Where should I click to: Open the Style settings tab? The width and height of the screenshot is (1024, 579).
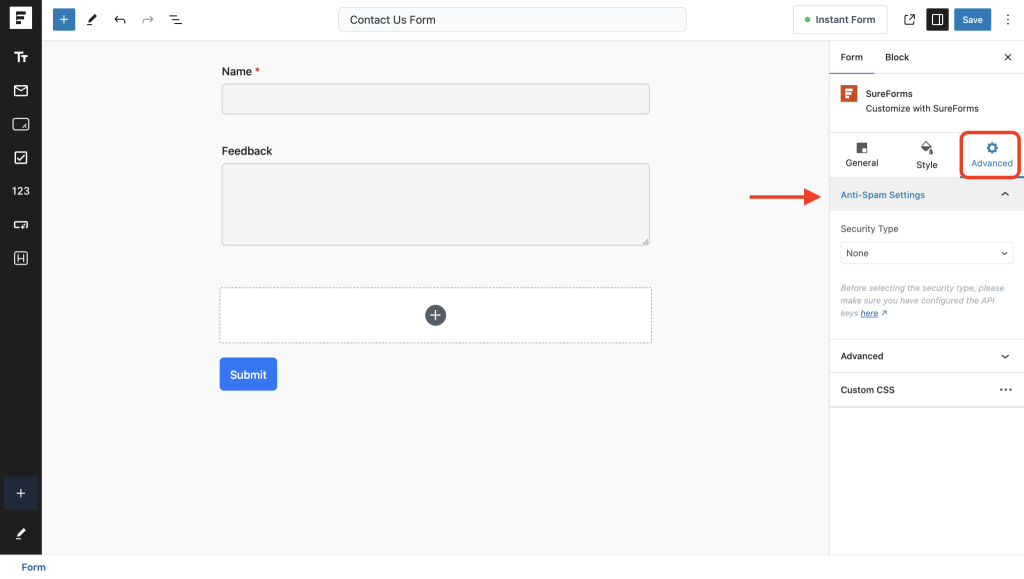point(926,155)
